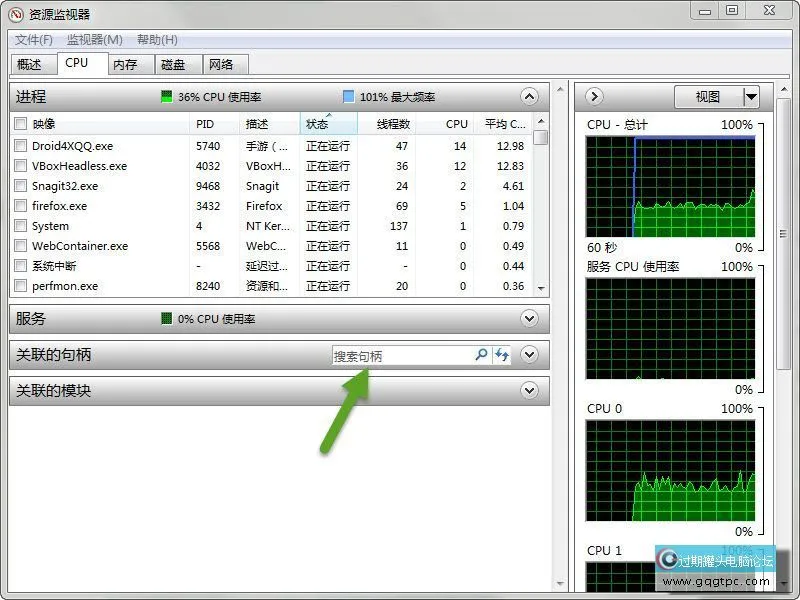Collapse the 进程 section

[530, 97]
